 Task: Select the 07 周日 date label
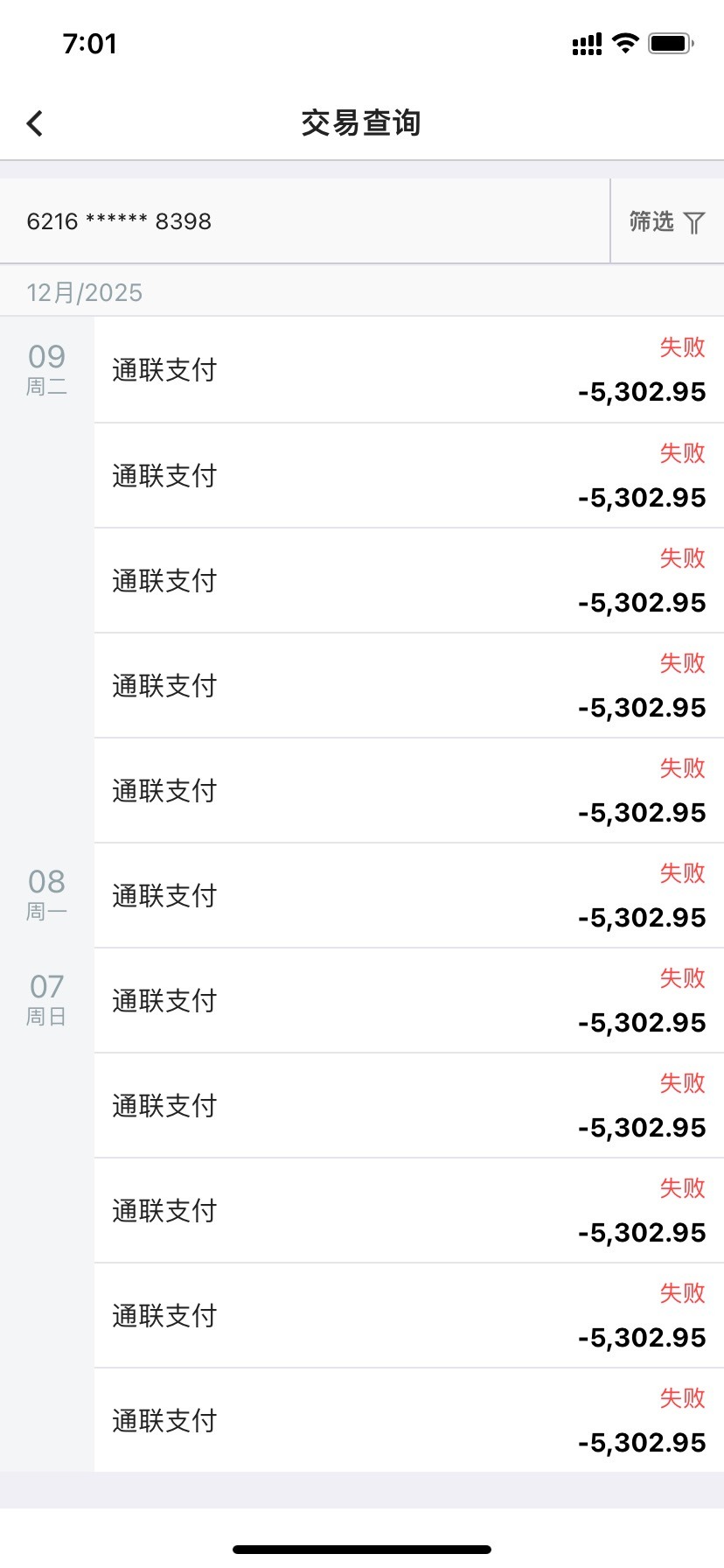click(x=47, y=998)
